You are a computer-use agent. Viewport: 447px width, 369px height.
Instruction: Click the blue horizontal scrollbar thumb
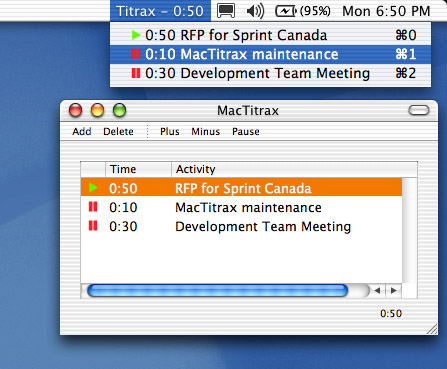(217, 291)
